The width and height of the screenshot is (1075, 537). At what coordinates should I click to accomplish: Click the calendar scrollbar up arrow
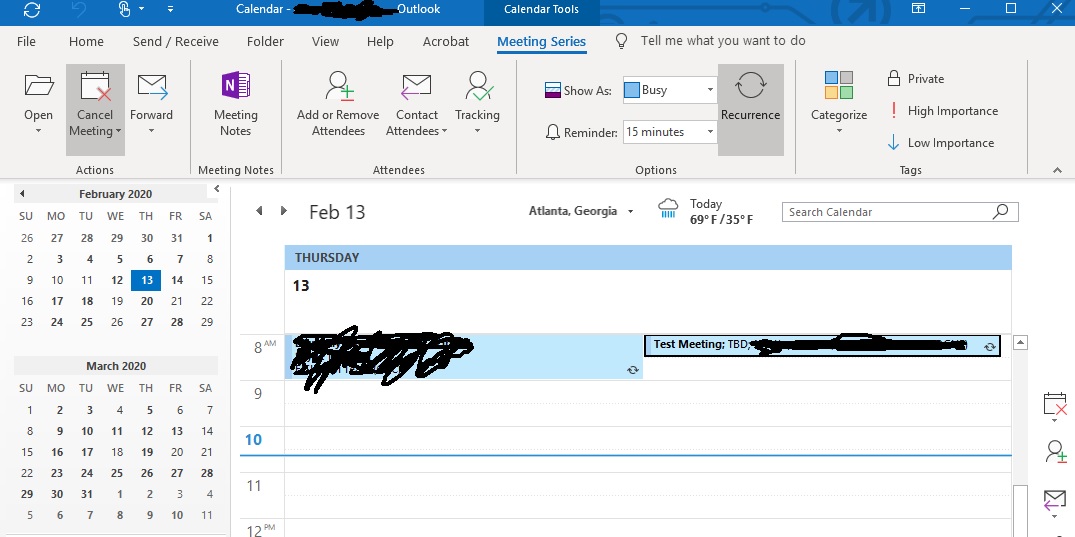1020,342
